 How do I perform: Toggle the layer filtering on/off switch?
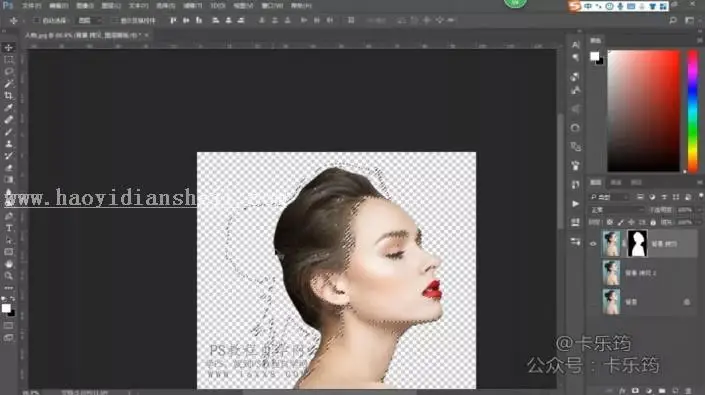coord(701,197)
